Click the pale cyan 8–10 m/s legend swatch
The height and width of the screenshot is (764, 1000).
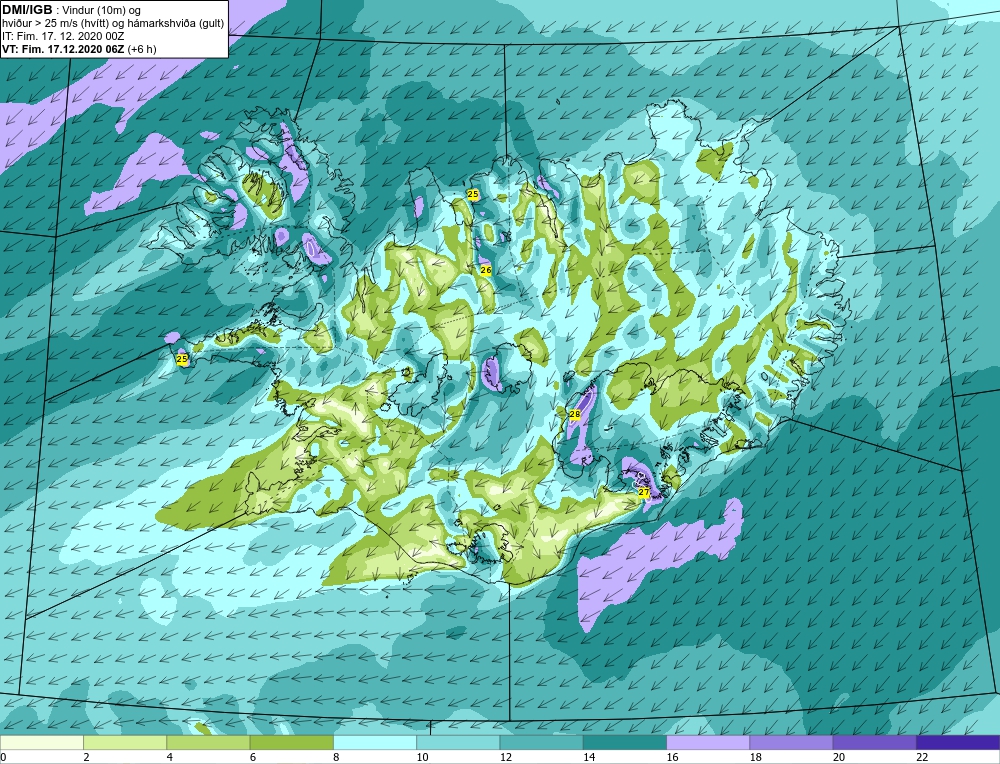(x=375, y=742)
